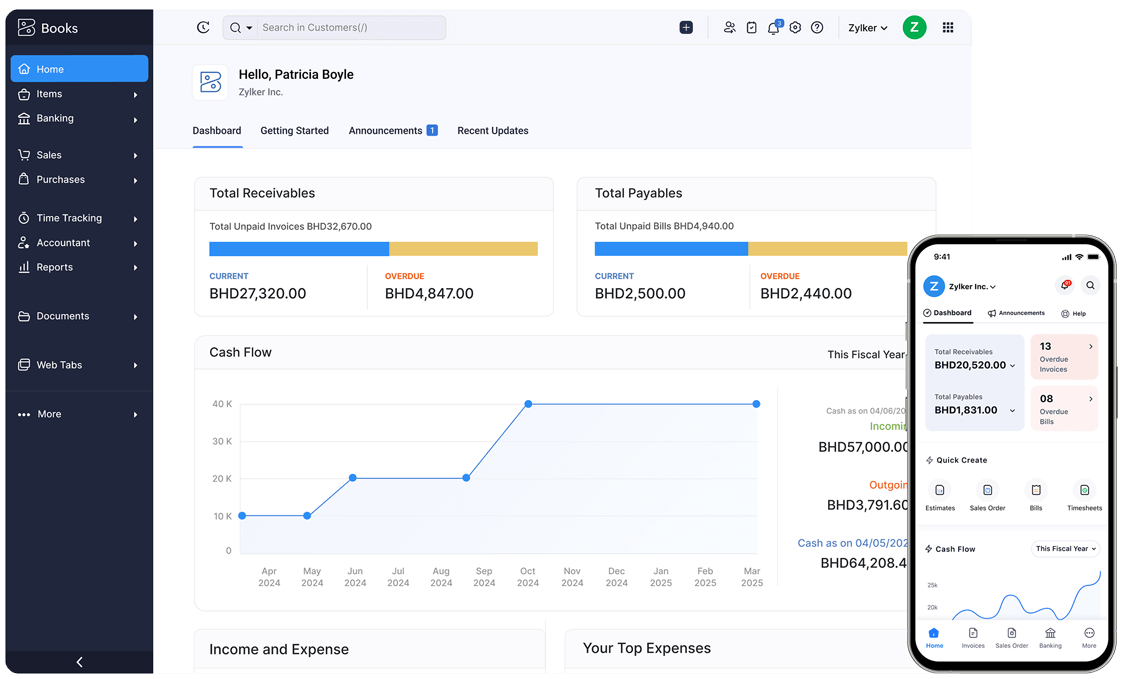Open the This Fiscal Year filter on mobile
1127x679 pixels.
tap(1065, 548)
